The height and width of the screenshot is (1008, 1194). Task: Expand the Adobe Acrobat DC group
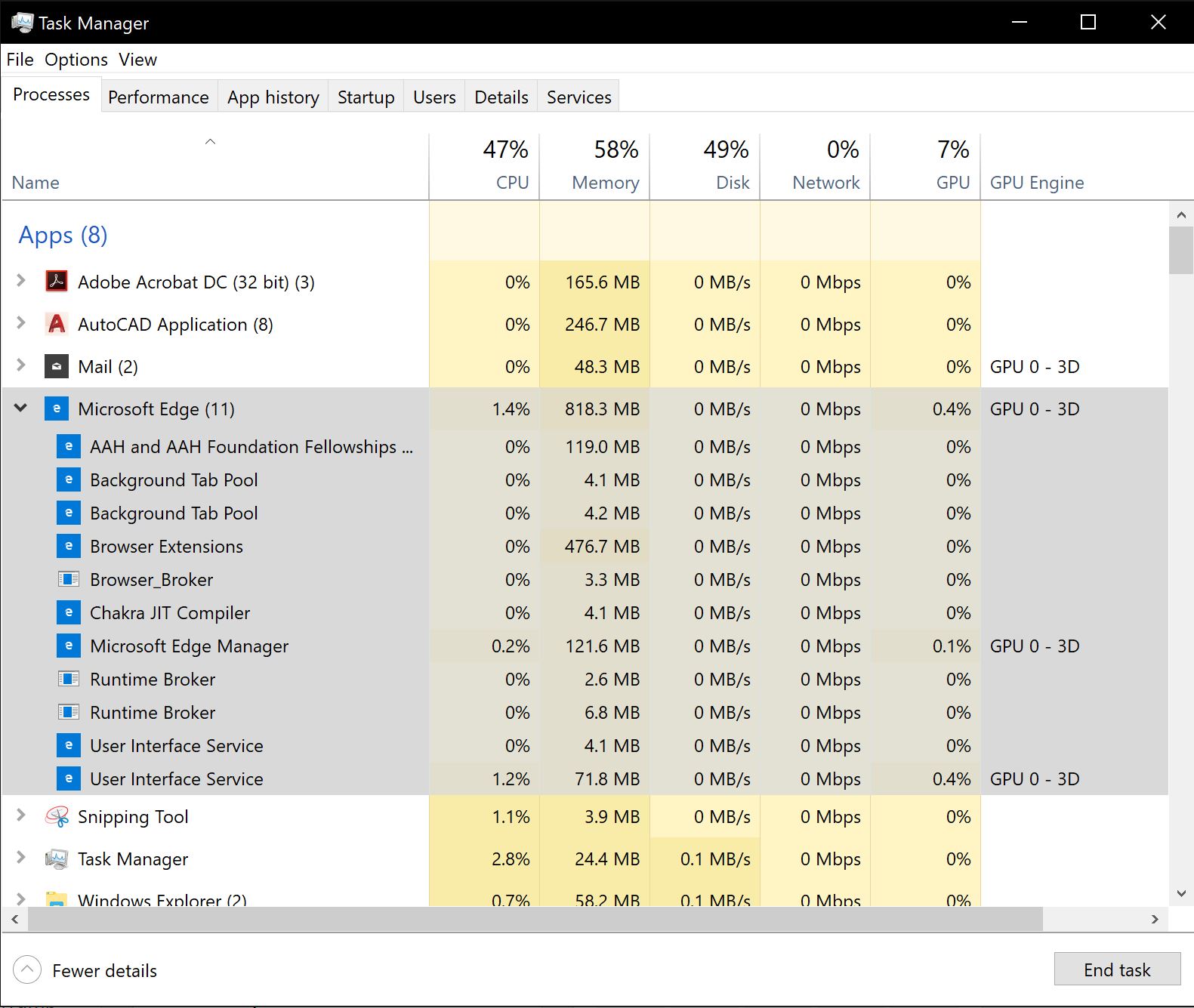point(21,281)
